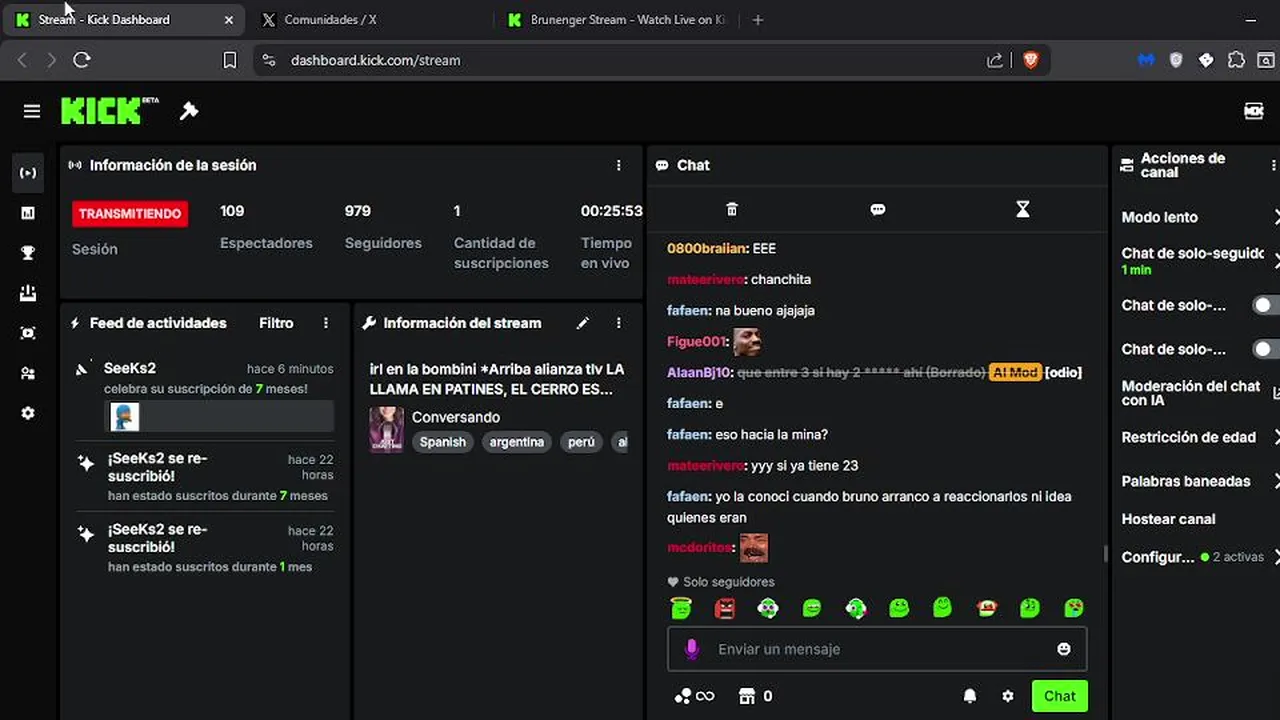This screenshot has height=720, width=1280.
Task: Open the settings gear in the left sidebar
Action: 28,413
